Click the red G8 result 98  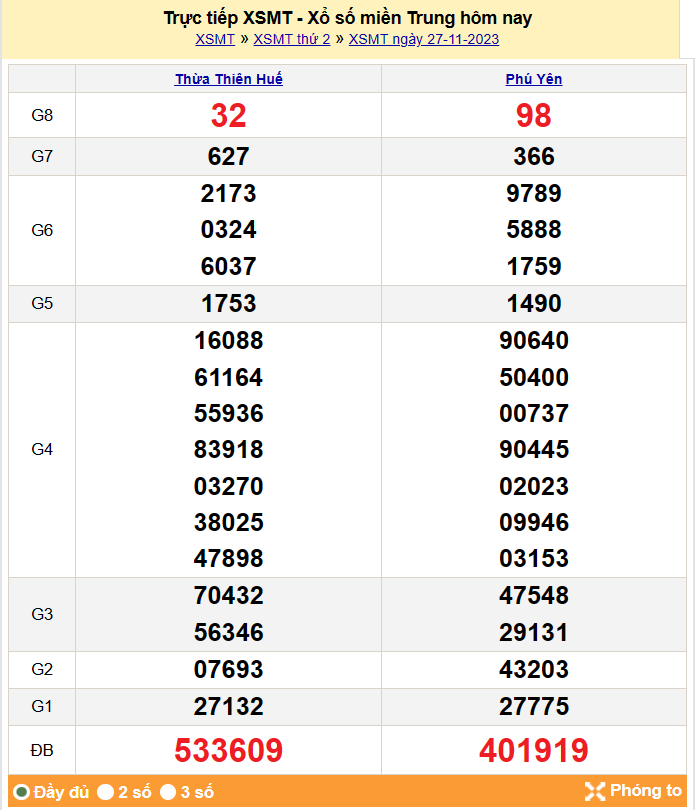point(534,115)
